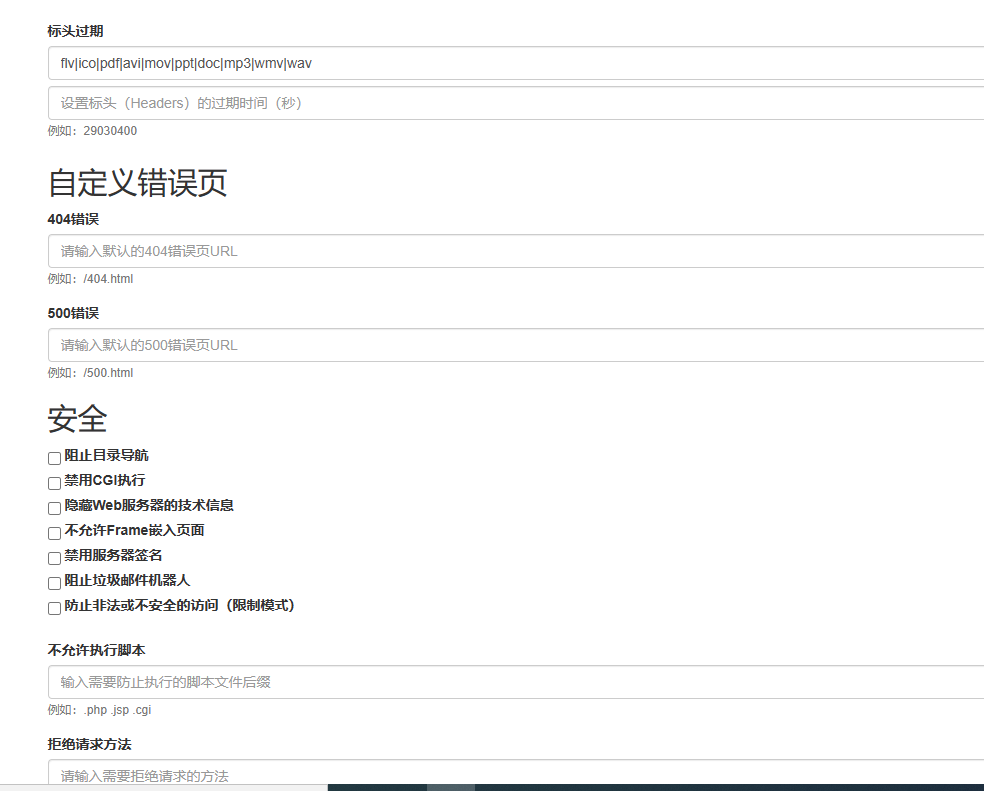The height and width of the screenshot is (791, 984).
Task: Focus the 不允许执行脚本 file suffix field
Action: pos(516,682)
